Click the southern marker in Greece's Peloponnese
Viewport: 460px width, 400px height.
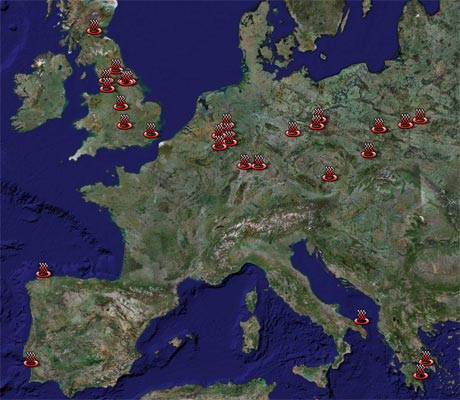420,372
